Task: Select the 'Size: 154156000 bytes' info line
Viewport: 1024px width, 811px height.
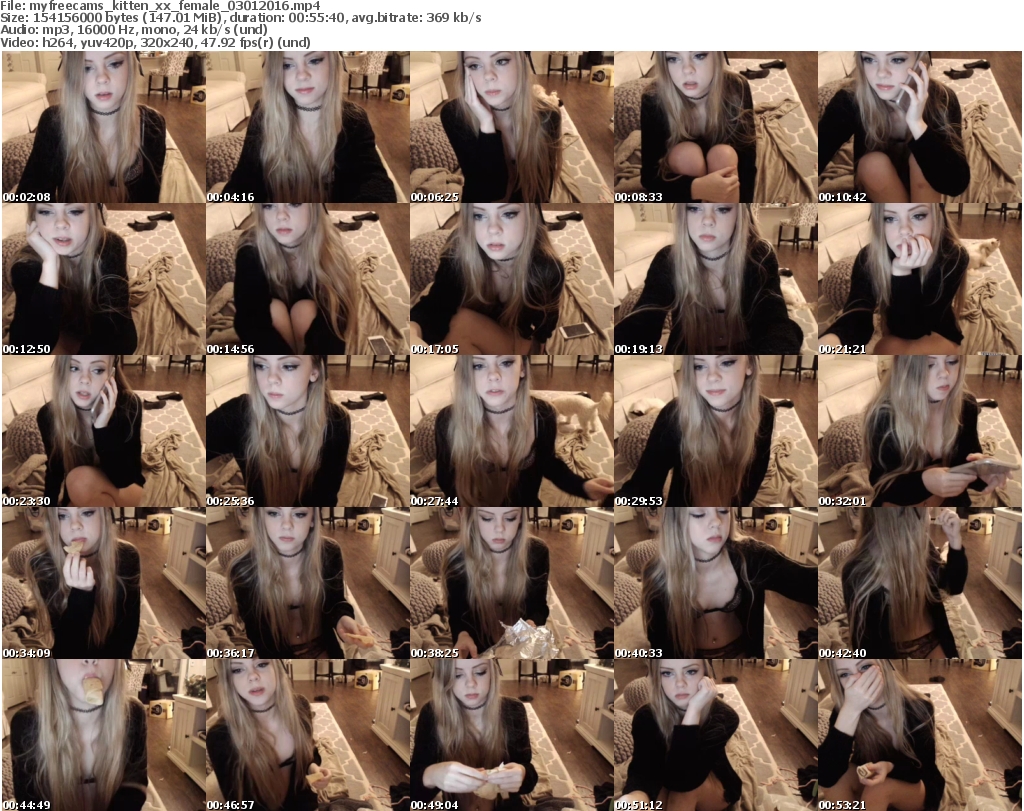Action: point(241,18)
